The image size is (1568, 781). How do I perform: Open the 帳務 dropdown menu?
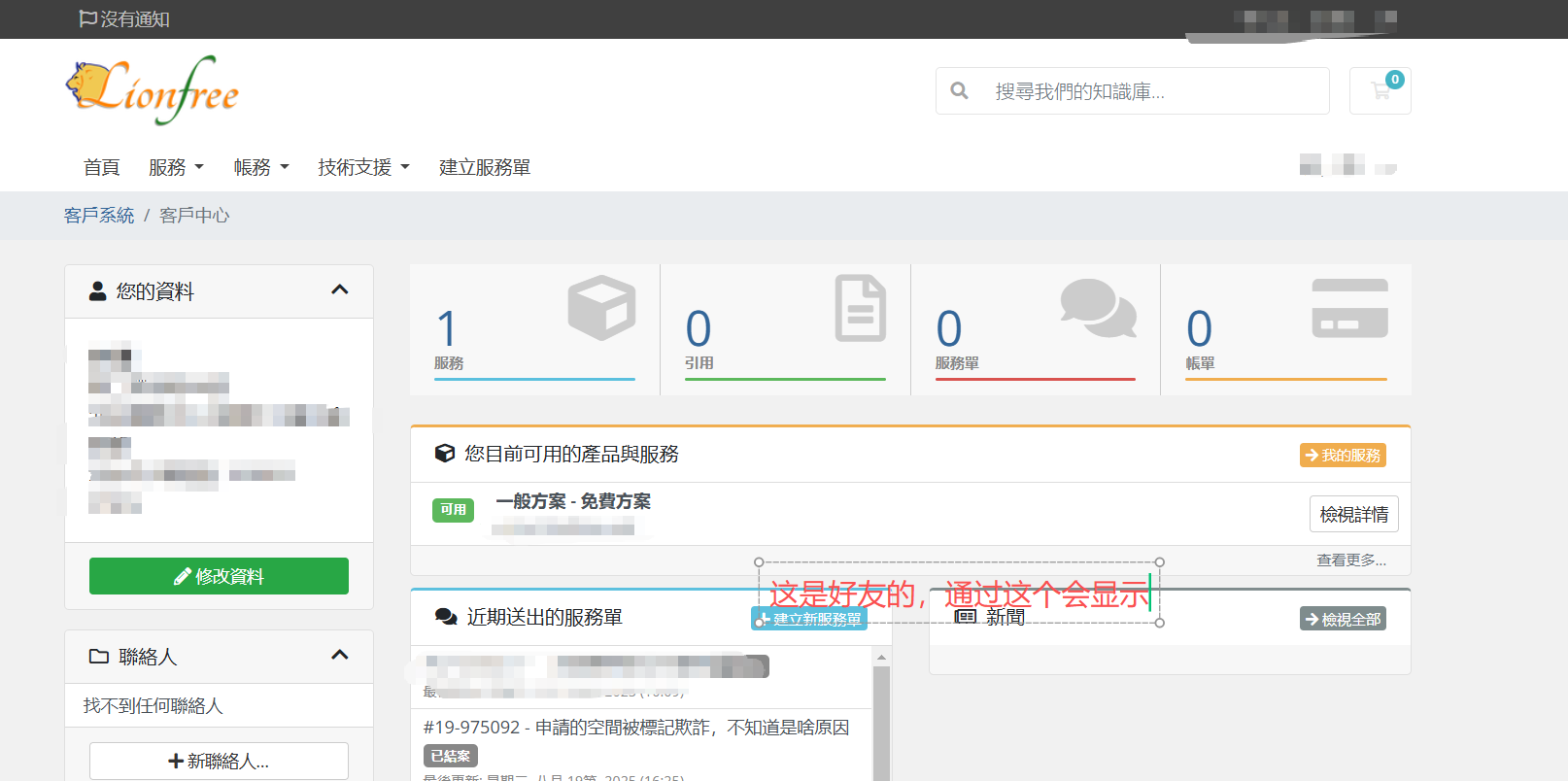(x=261, y=167)
